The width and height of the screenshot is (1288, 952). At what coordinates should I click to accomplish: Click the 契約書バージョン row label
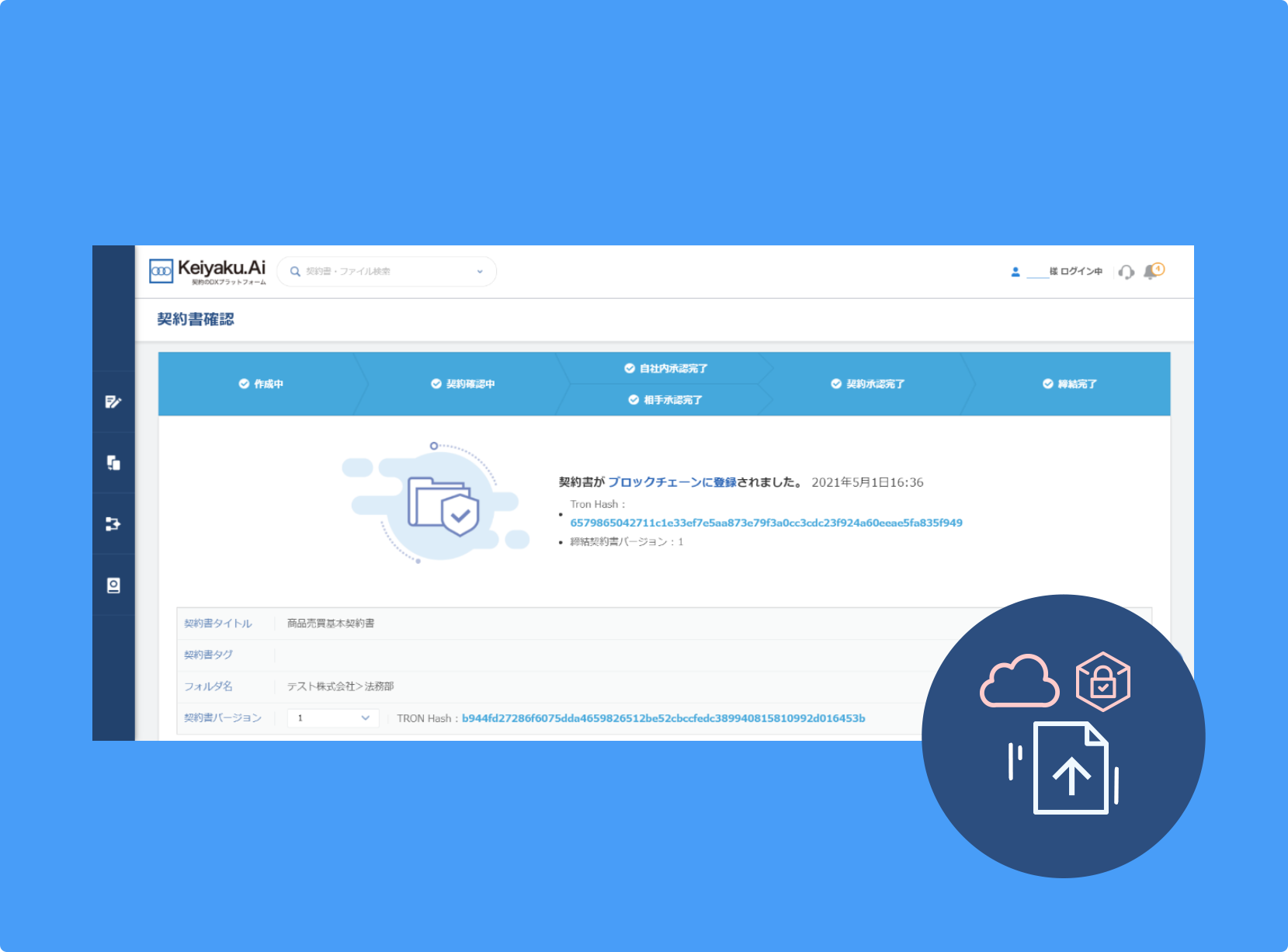click(x=223, y=718)
